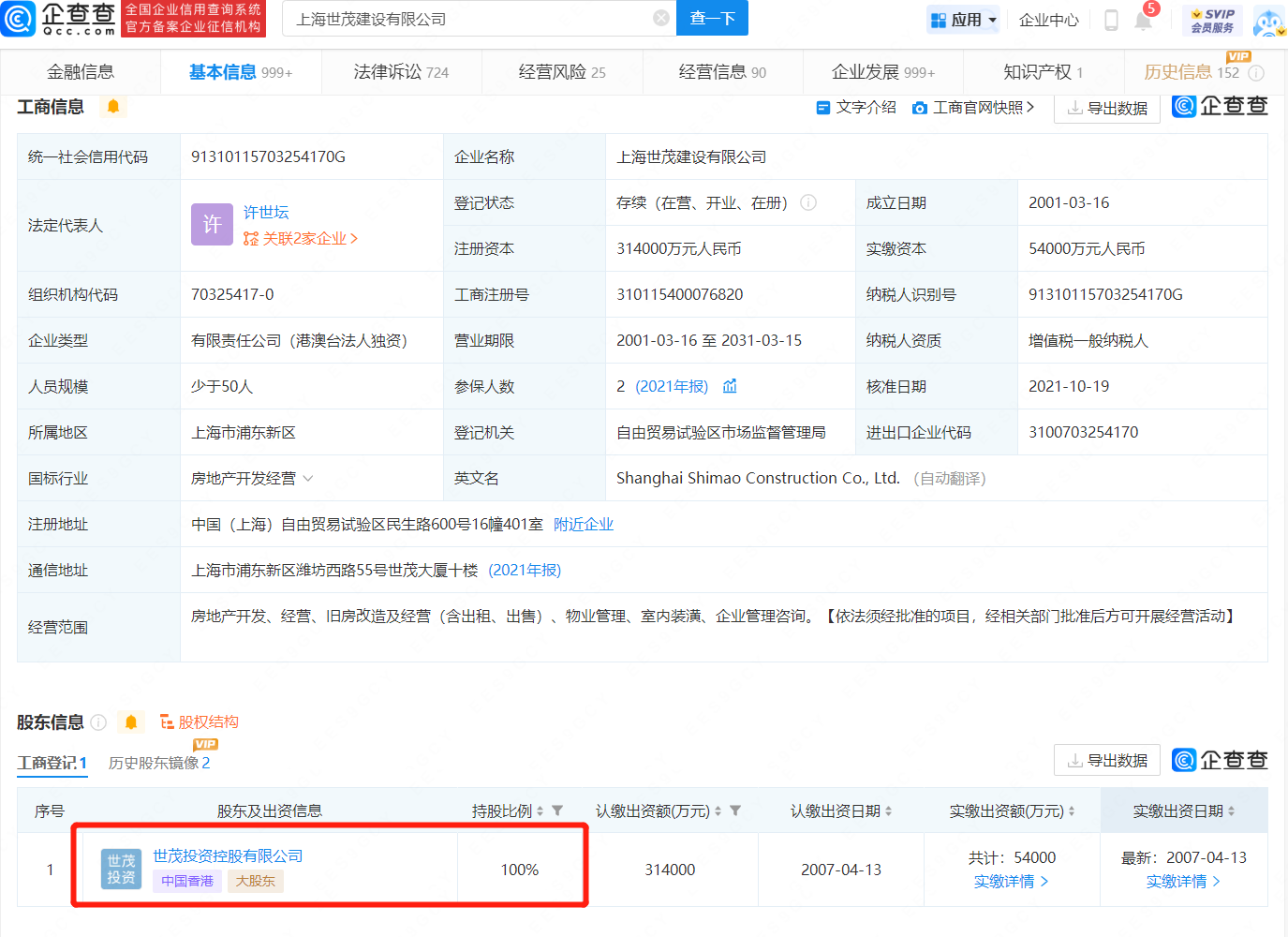
Task: Click the 世茂投资 shareholder logo thumbnail
Action: pyautogui.click(x=121, y=870)
